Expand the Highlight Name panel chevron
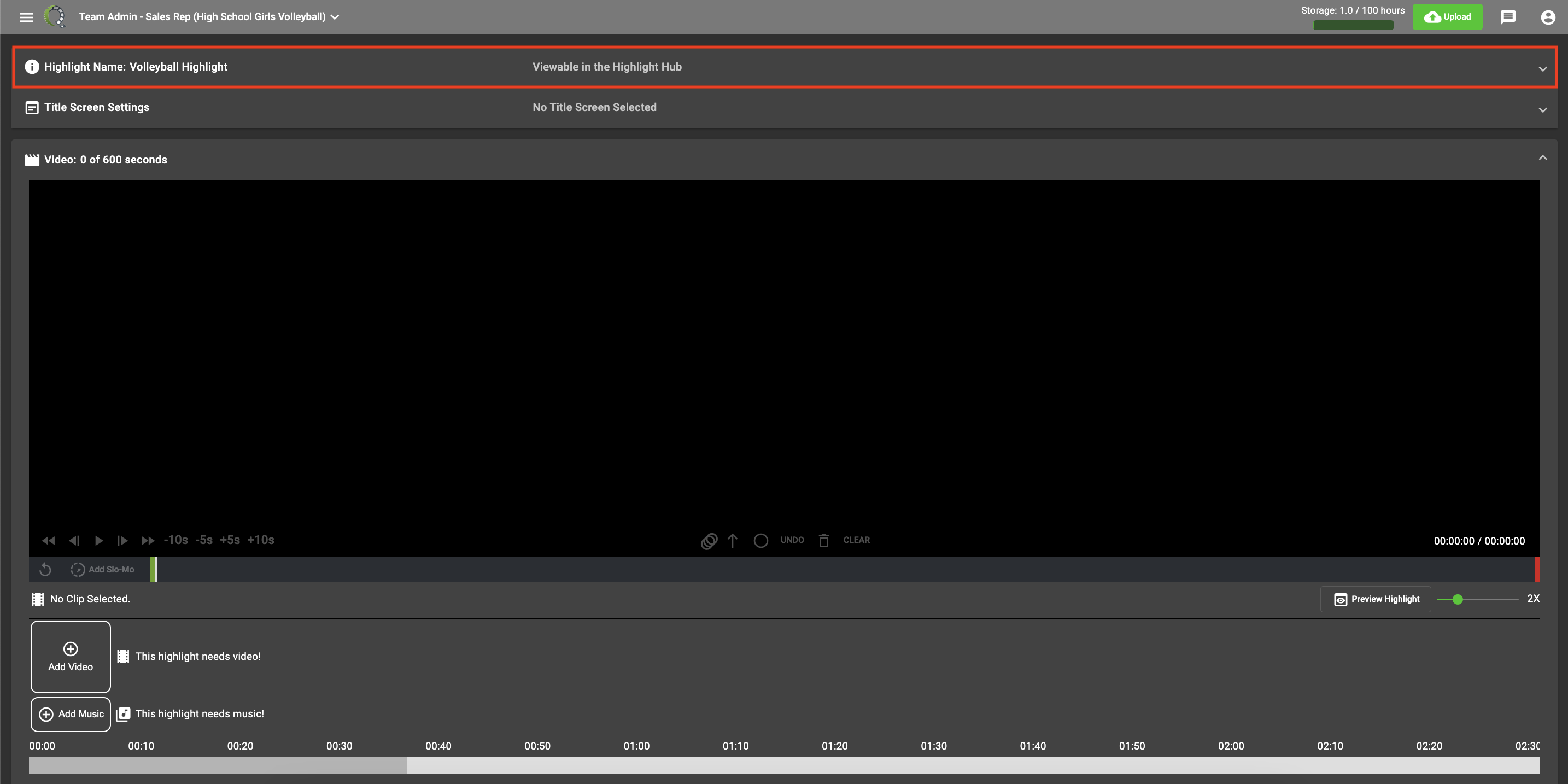The image size is (1568, 784). click(1542, 69)
